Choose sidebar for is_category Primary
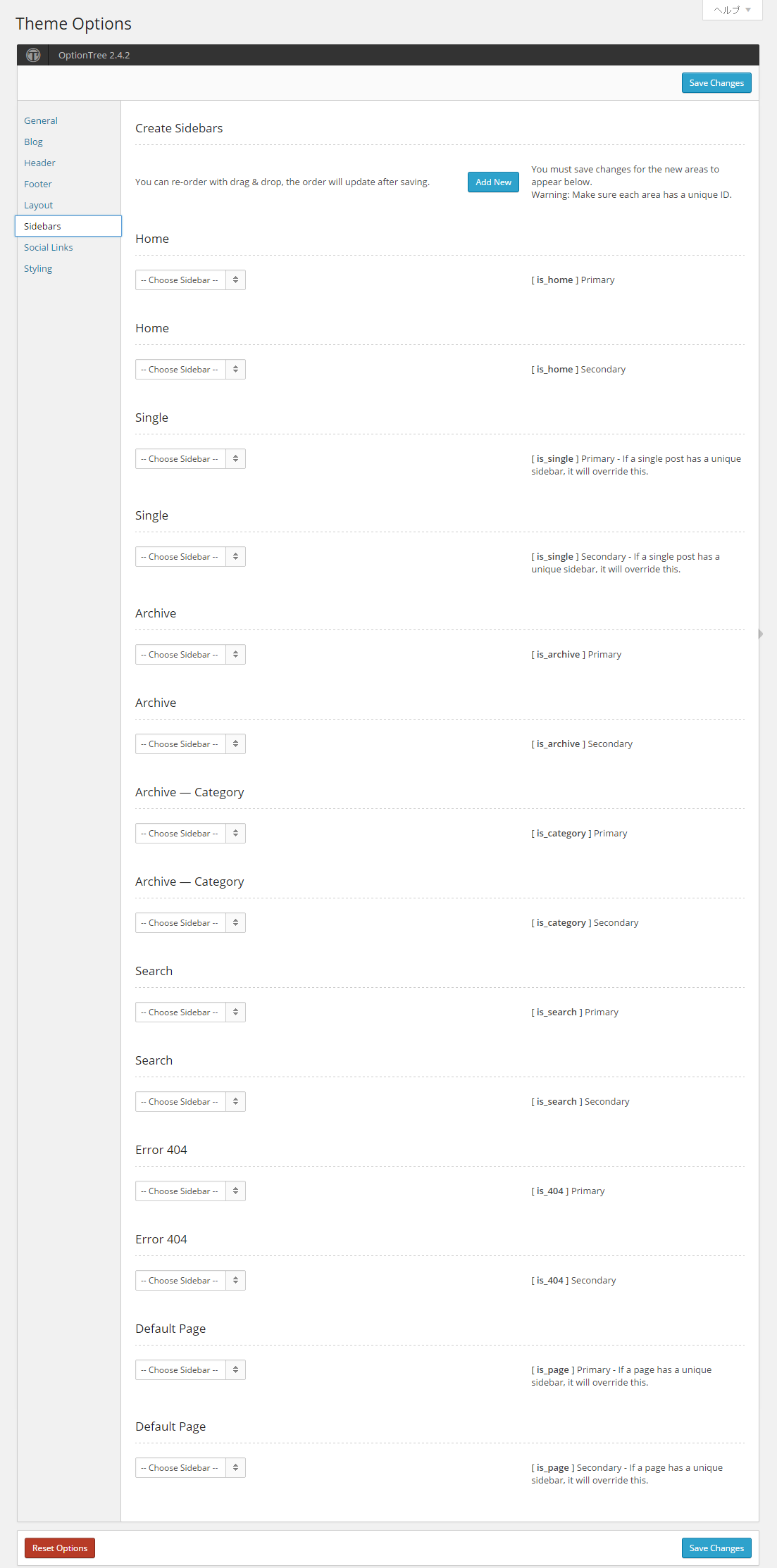The width and height of the screenshot is (777, 1568). (x=190, y=834)
